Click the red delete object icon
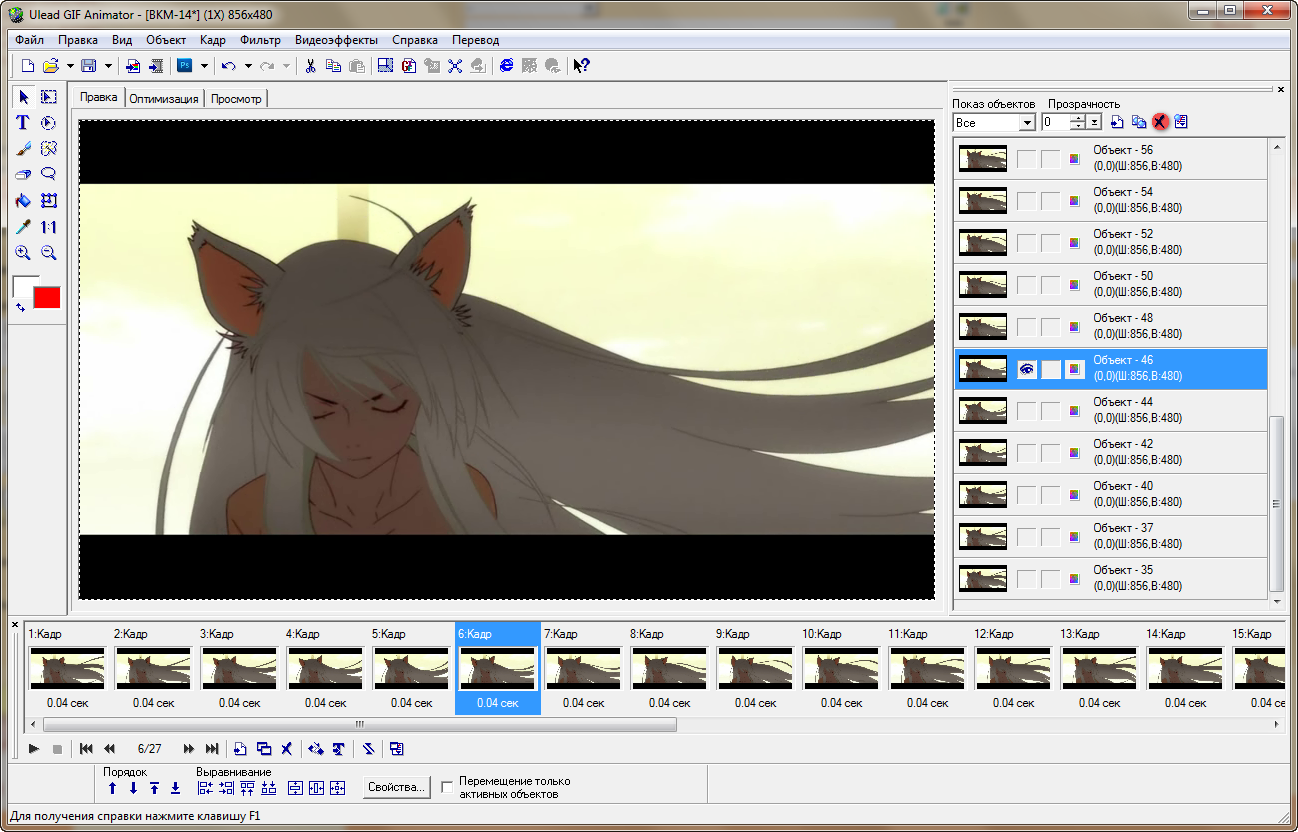Image resolution: width=1298 pixels, height=832 pixels. click(x=1160, y=122)
